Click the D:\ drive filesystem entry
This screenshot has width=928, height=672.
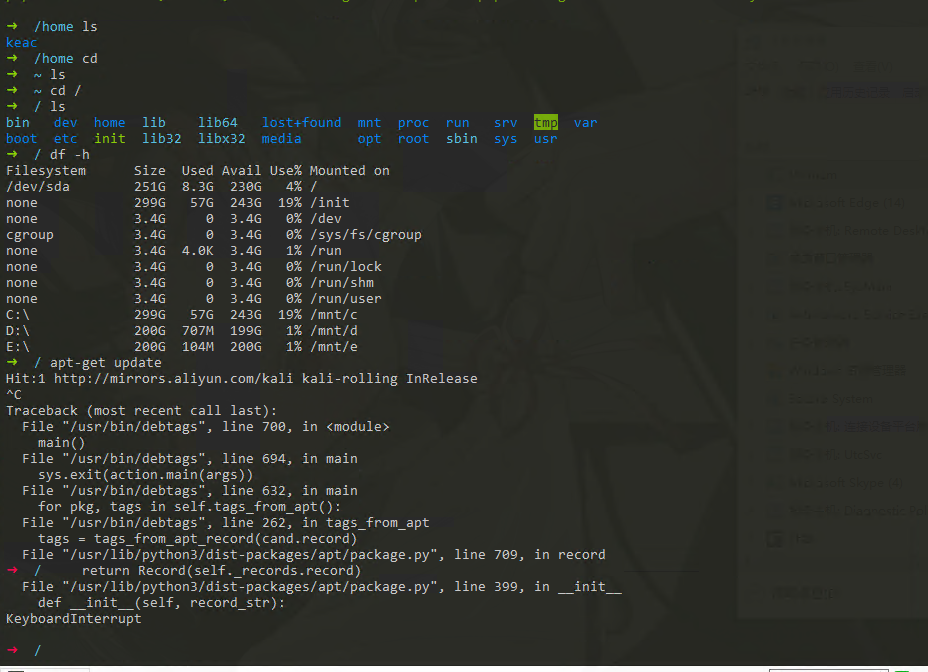point(18,331)
